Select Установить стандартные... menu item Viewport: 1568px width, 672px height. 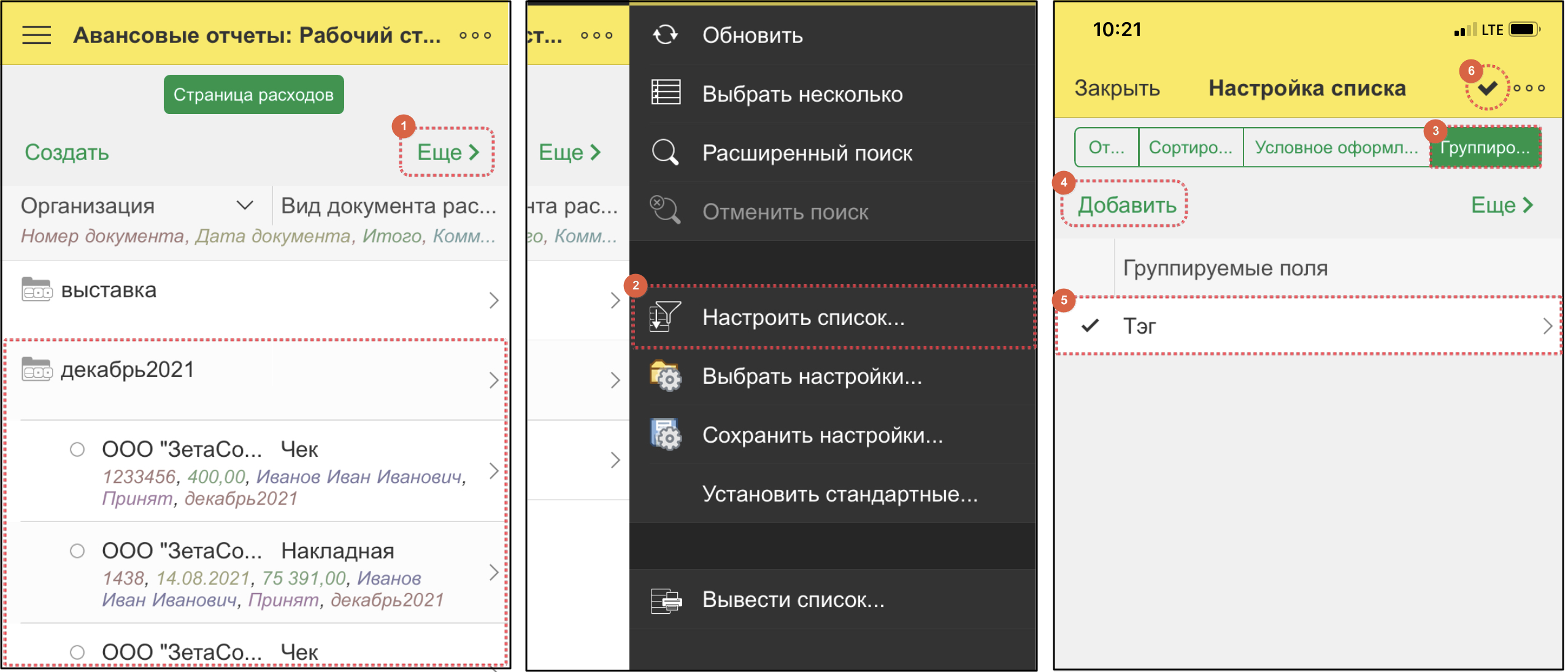click(x=832, y=494)
